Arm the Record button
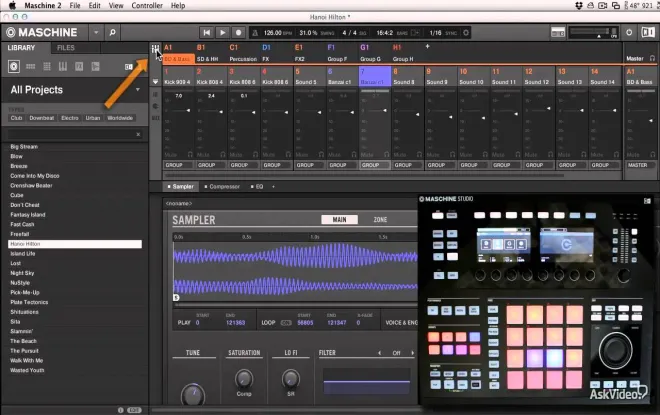The image size is (660, 415). click(x=238, y=32)
